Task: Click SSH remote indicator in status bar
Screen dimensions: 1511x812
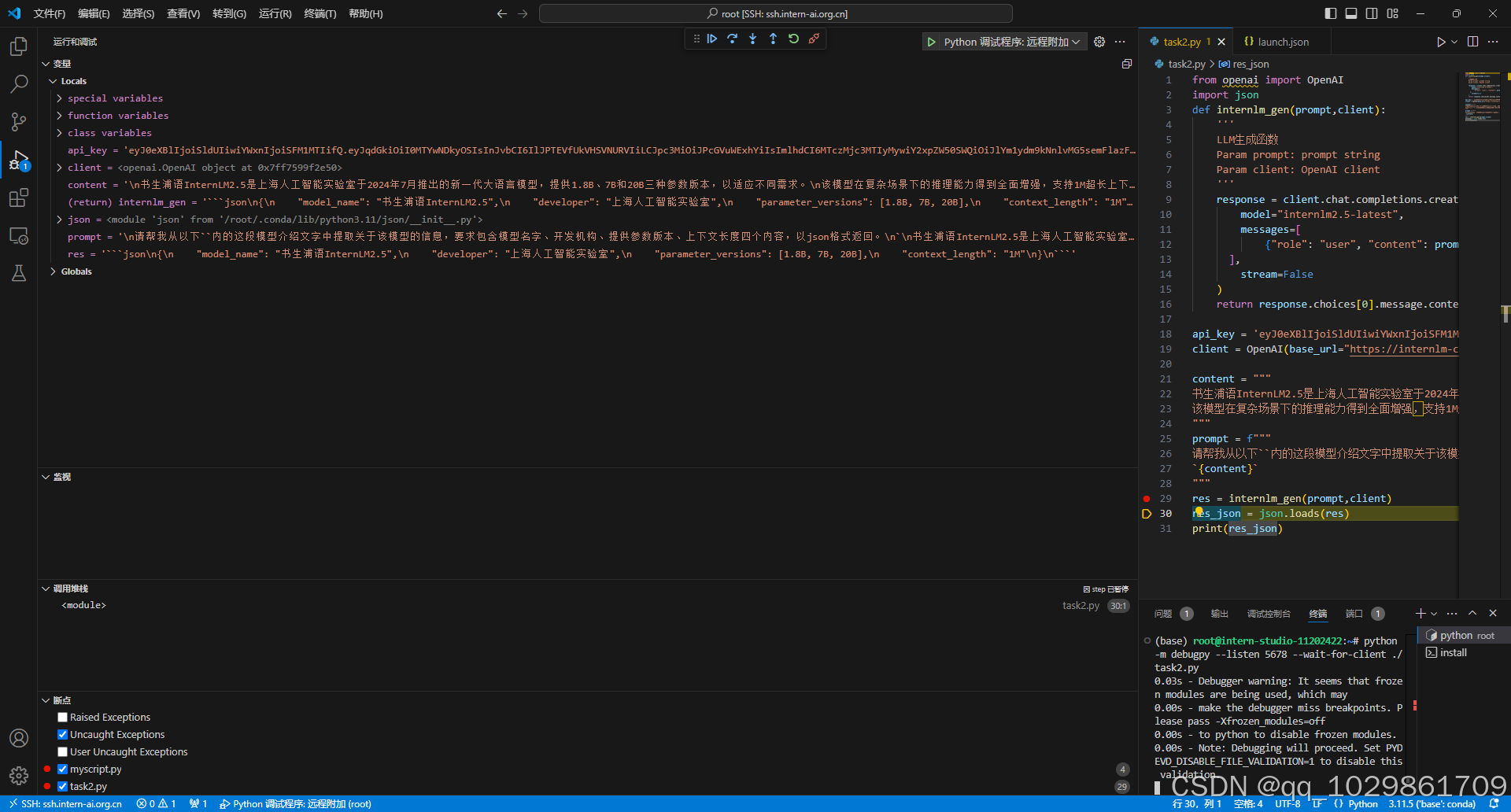Action: tap(65, 804)
